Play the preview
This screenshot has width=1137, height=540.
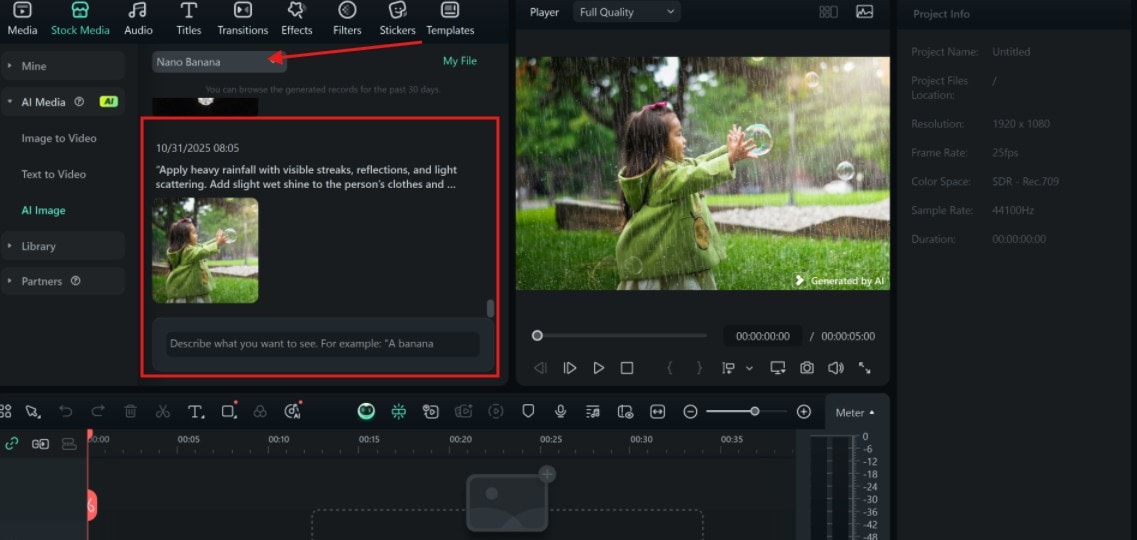598,368
